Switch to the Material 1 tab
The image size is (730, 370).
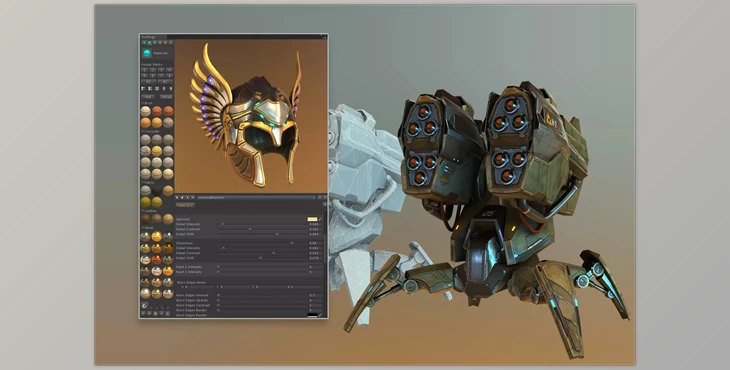(185, 205)
